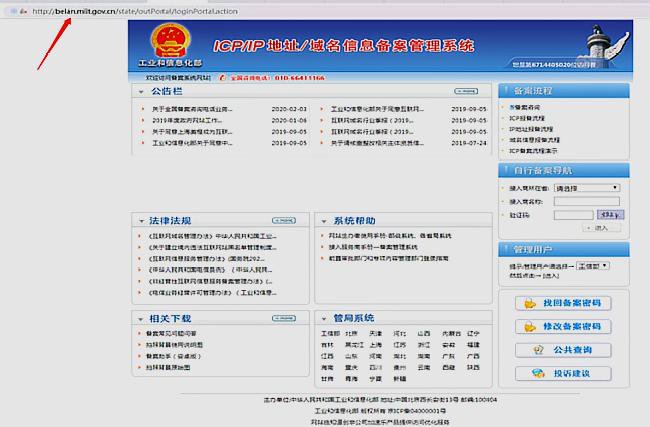Click the magnifier icon on 公共查询 button
Screen dimensions: 650x427
(538, 350)
